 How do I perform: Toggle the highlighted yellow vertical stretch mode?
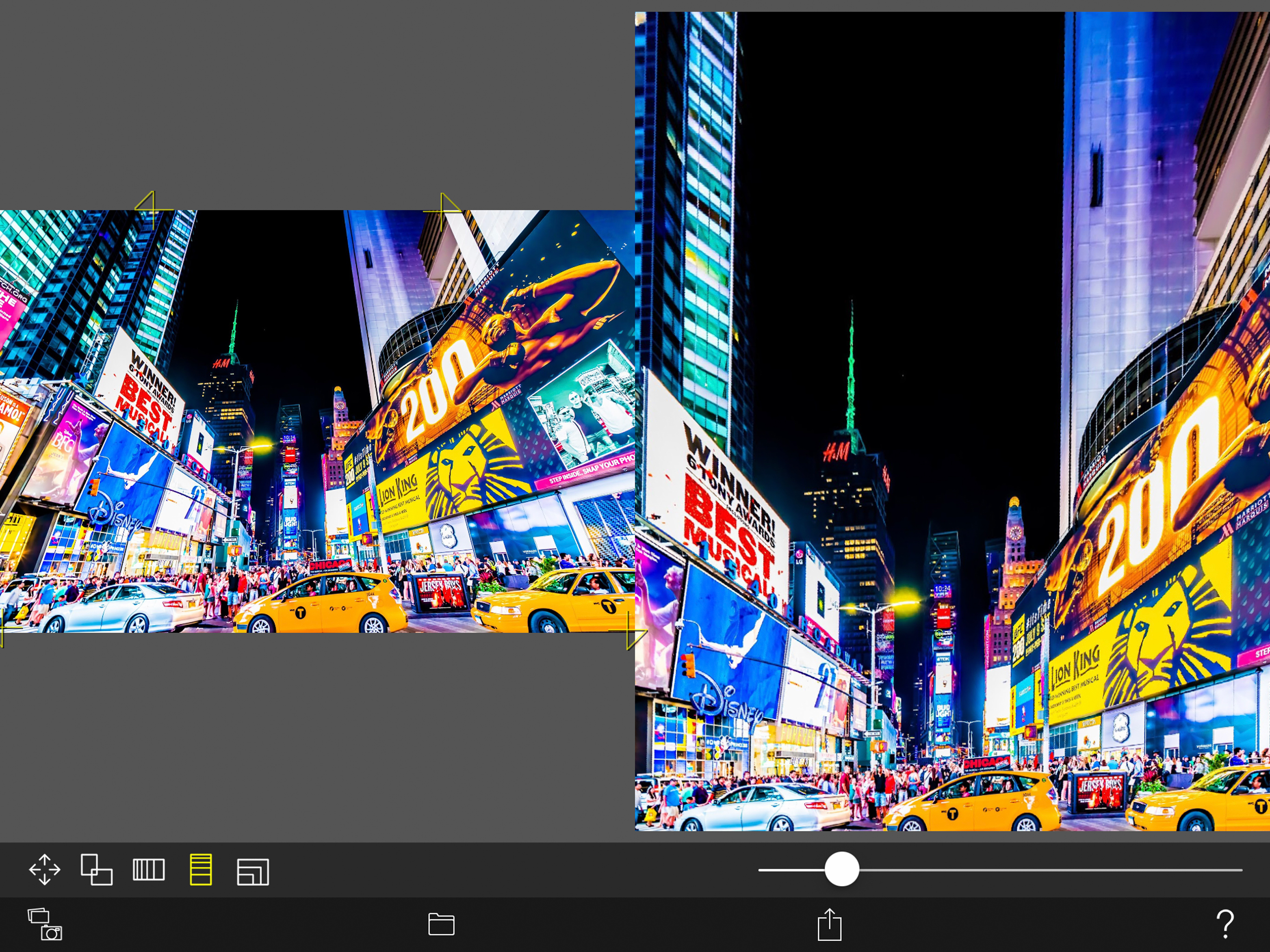[201, 869]
